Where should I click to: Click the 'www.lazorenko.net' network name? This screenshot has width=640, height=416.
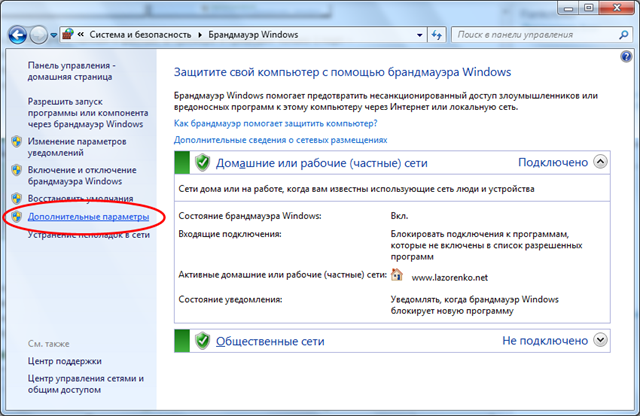pos(449,278)
